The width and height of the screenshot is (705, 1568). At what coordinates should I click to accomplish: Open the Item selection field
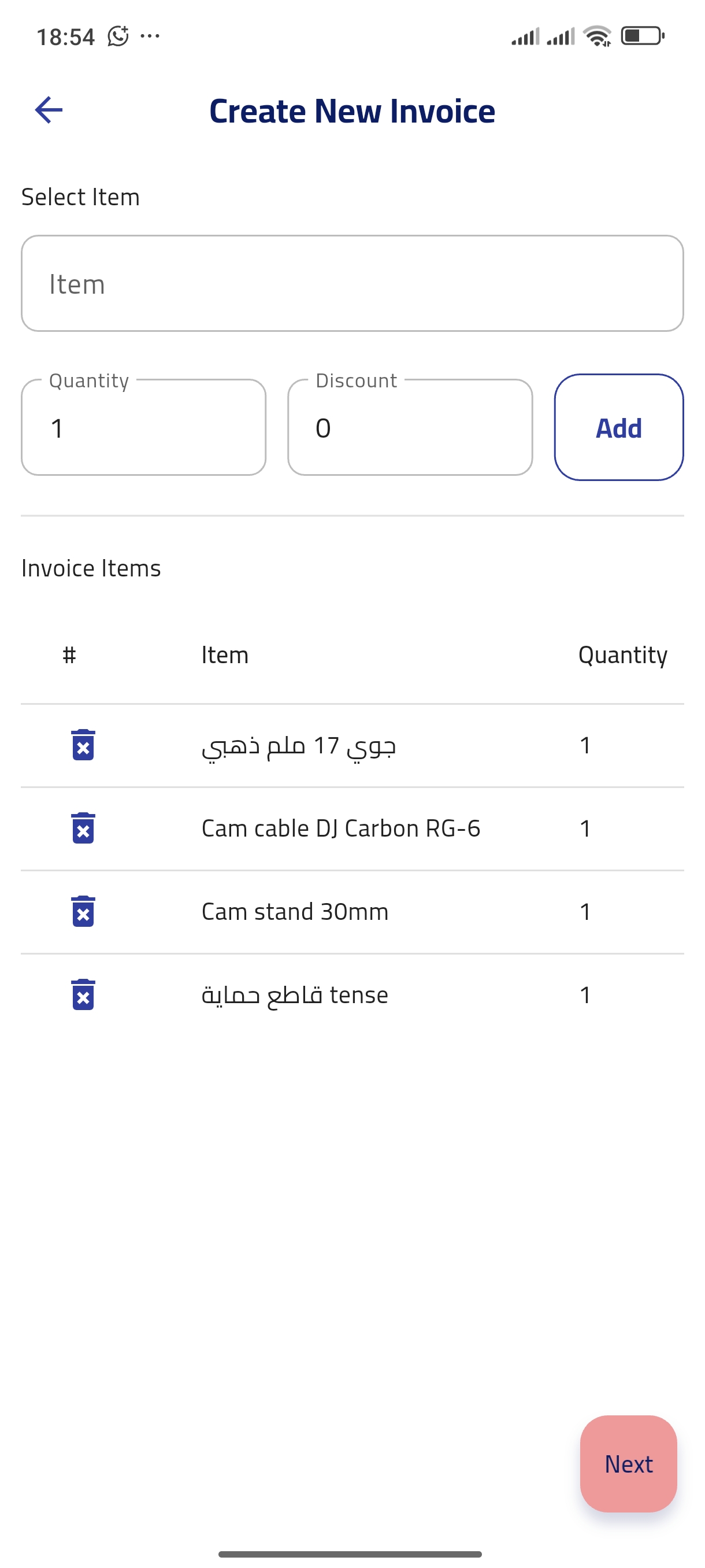[x=352, y=284]
